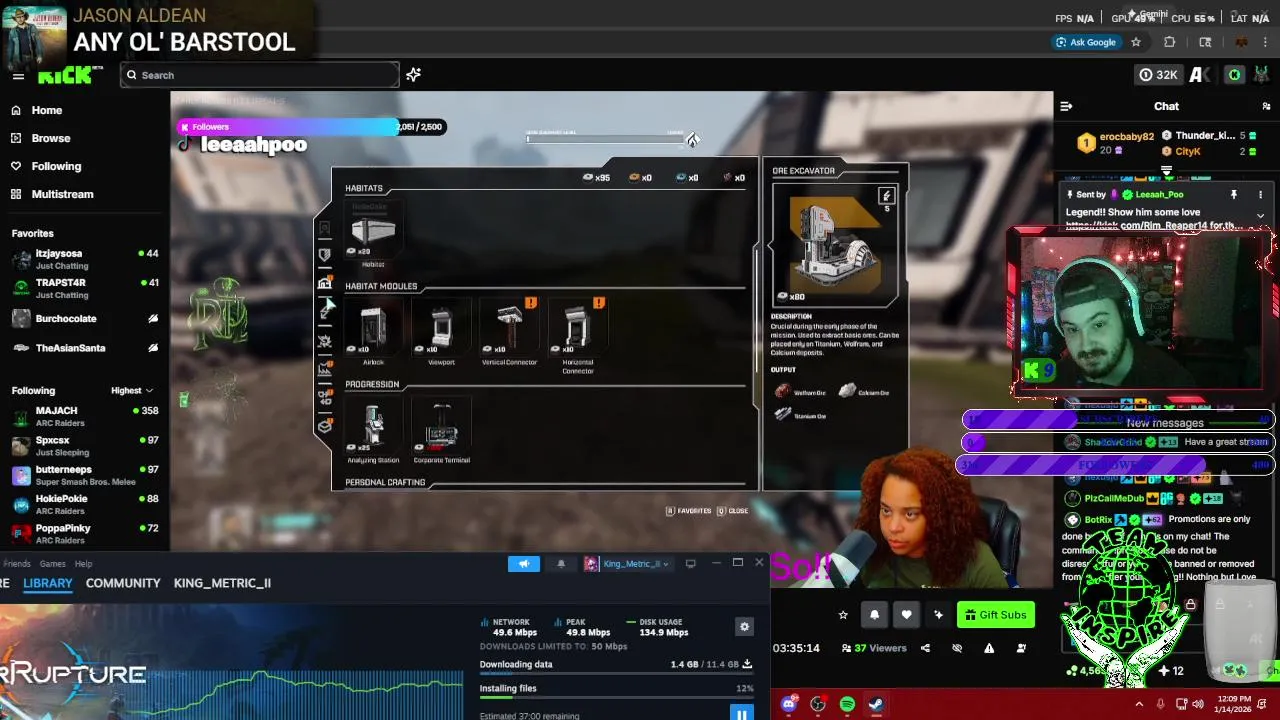Expand King_Metric_II account dropdown in Steam
This screenshot has width=1280, height=720.
point(628,564)
